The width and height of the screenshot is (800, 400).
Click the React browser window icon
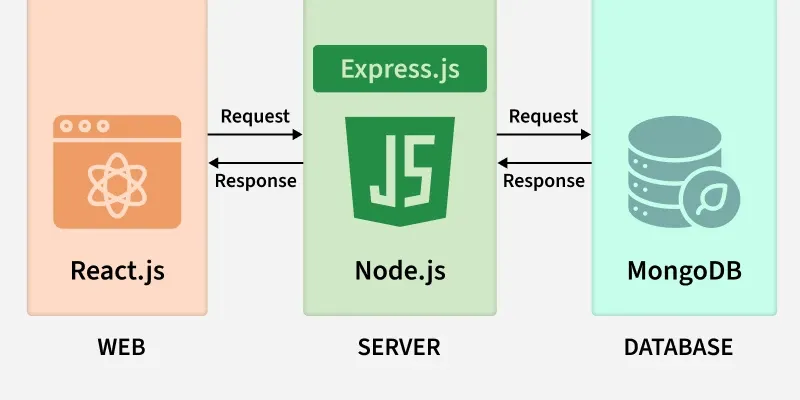coord(117,172)
